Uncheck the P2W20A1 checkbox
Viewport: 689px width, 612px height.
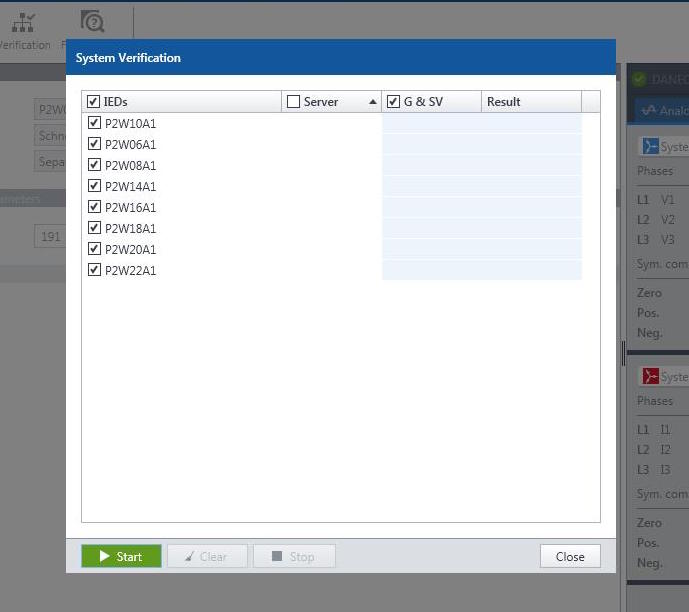(94, 249)
